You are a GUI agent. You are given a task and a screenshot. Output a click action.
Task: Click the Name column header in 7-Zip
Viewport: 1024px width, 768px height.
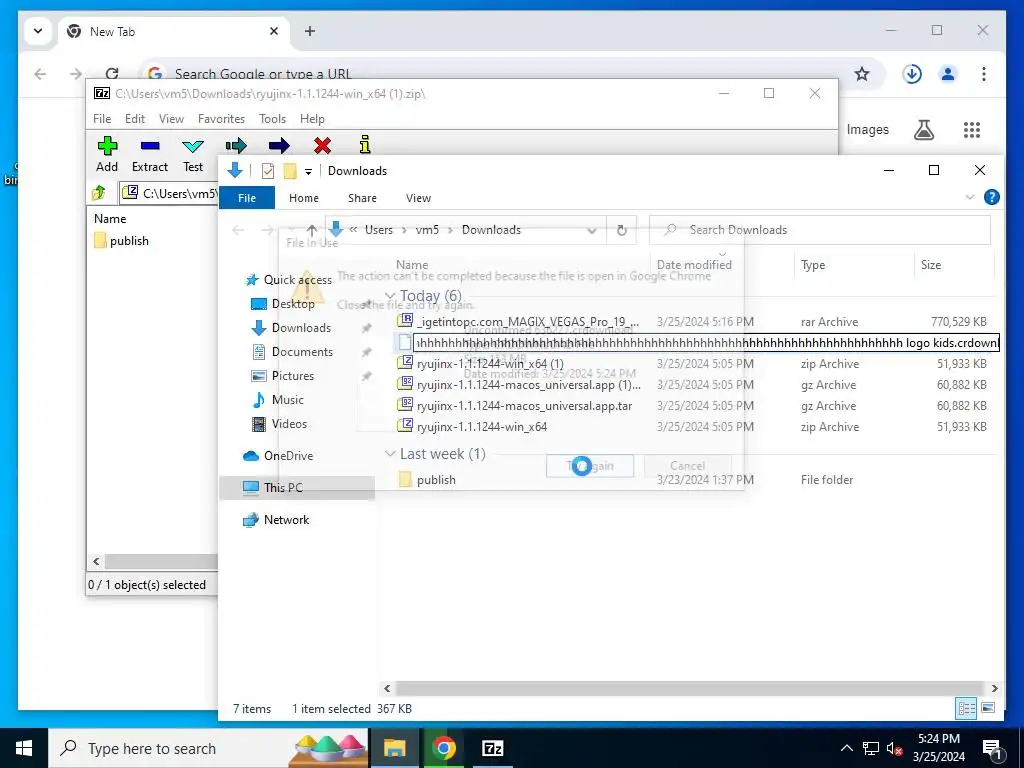pyautogui.click(x=110, y=219)
